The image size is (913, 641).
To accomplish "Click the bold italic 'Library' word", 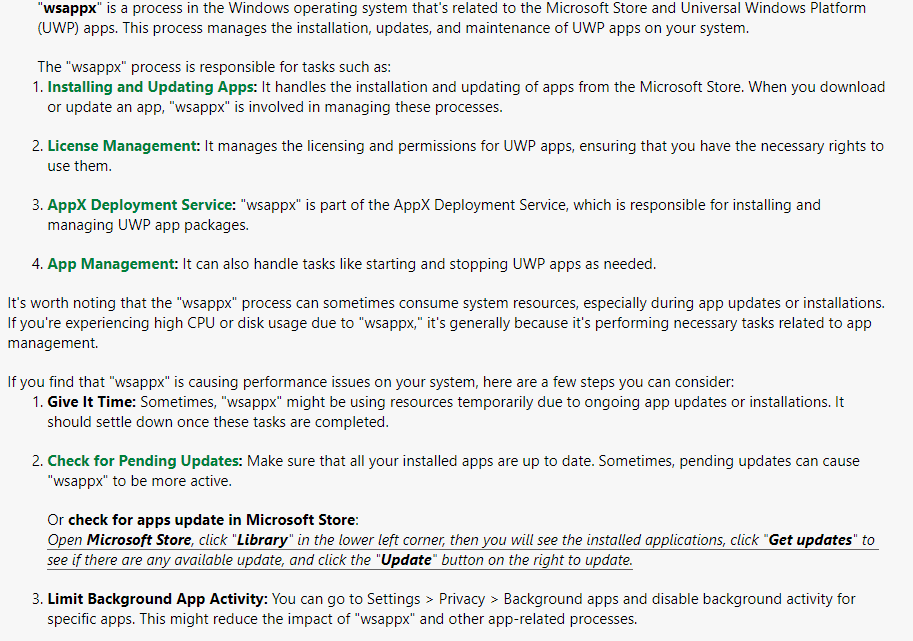I will click(x=262, y=540).
